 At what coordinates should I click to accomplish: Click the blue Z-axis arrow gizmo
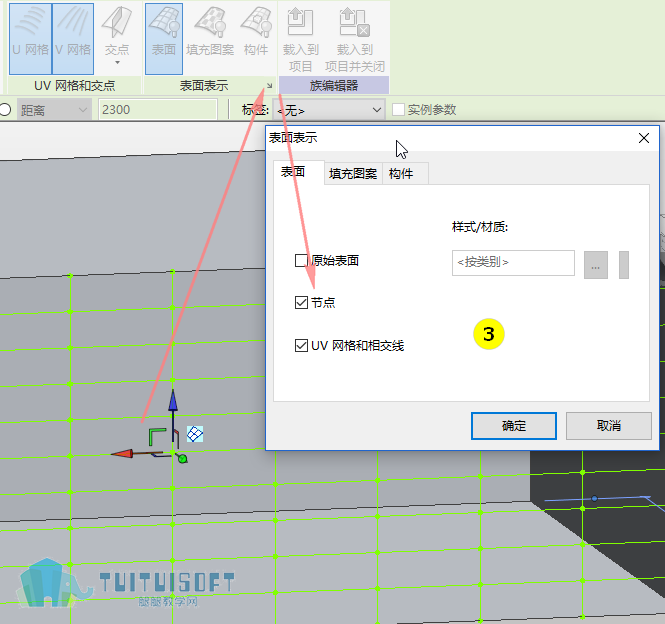(173, 400)
